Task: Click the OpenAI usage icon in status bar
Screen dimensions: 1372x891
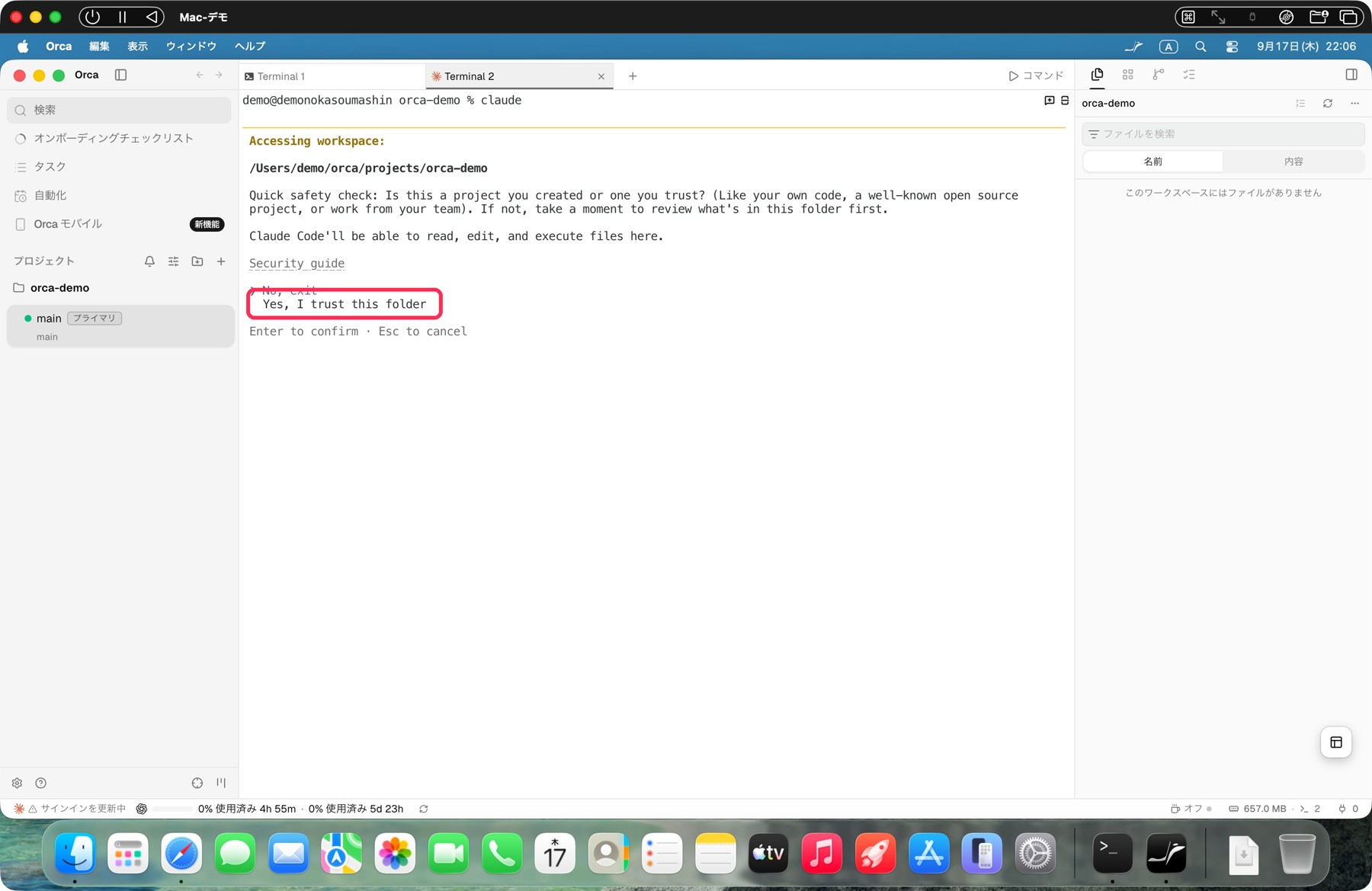Action: coord(142,809)
